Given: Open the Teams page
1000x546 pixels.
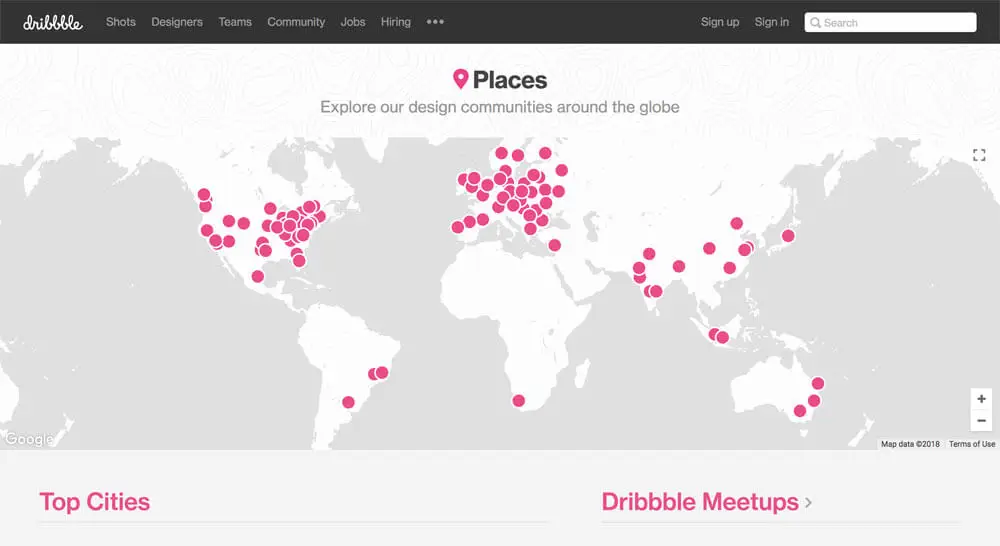Looking at the screenshot, I should click(x=235, y=22).
